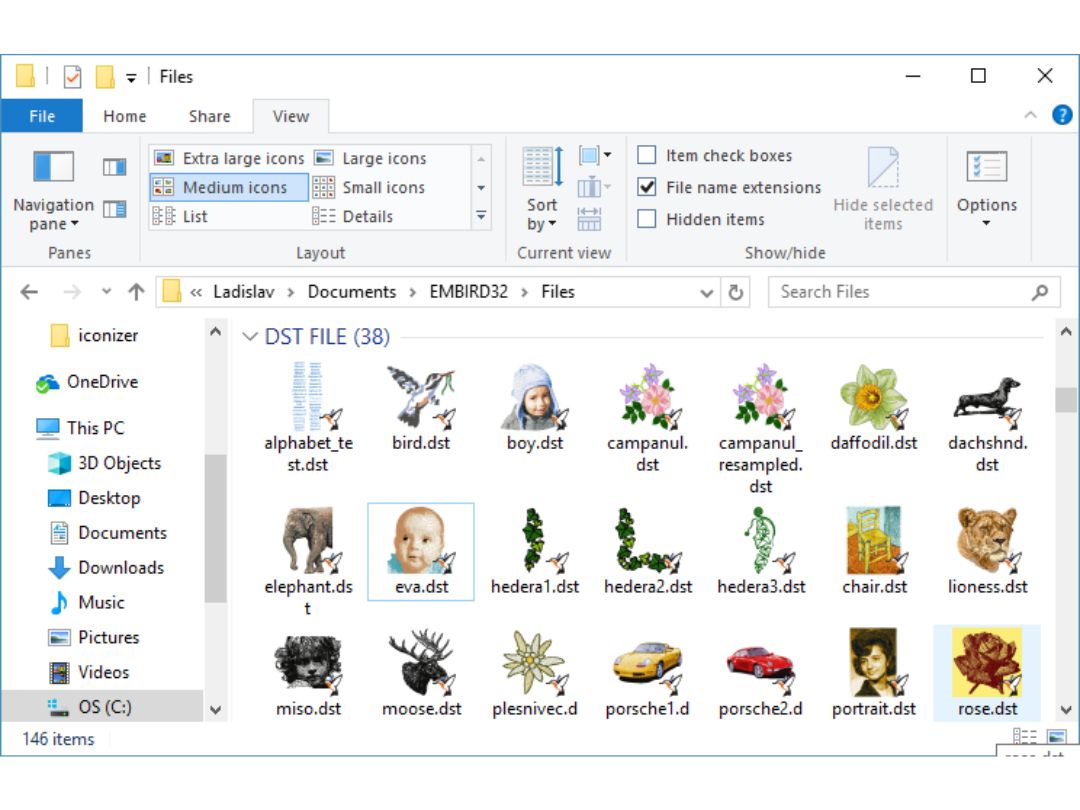Click New folder icon in title bar
The image size is (1080, 810).
(105, 76)
